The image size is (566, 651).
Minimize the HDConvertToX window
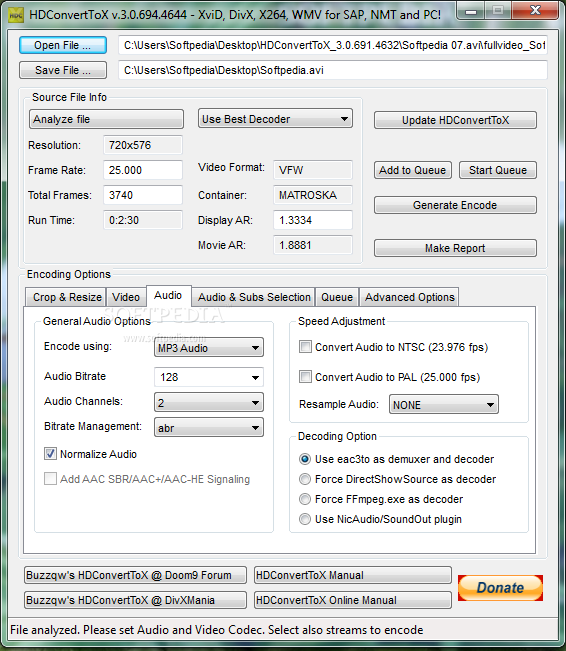point(471,11)
